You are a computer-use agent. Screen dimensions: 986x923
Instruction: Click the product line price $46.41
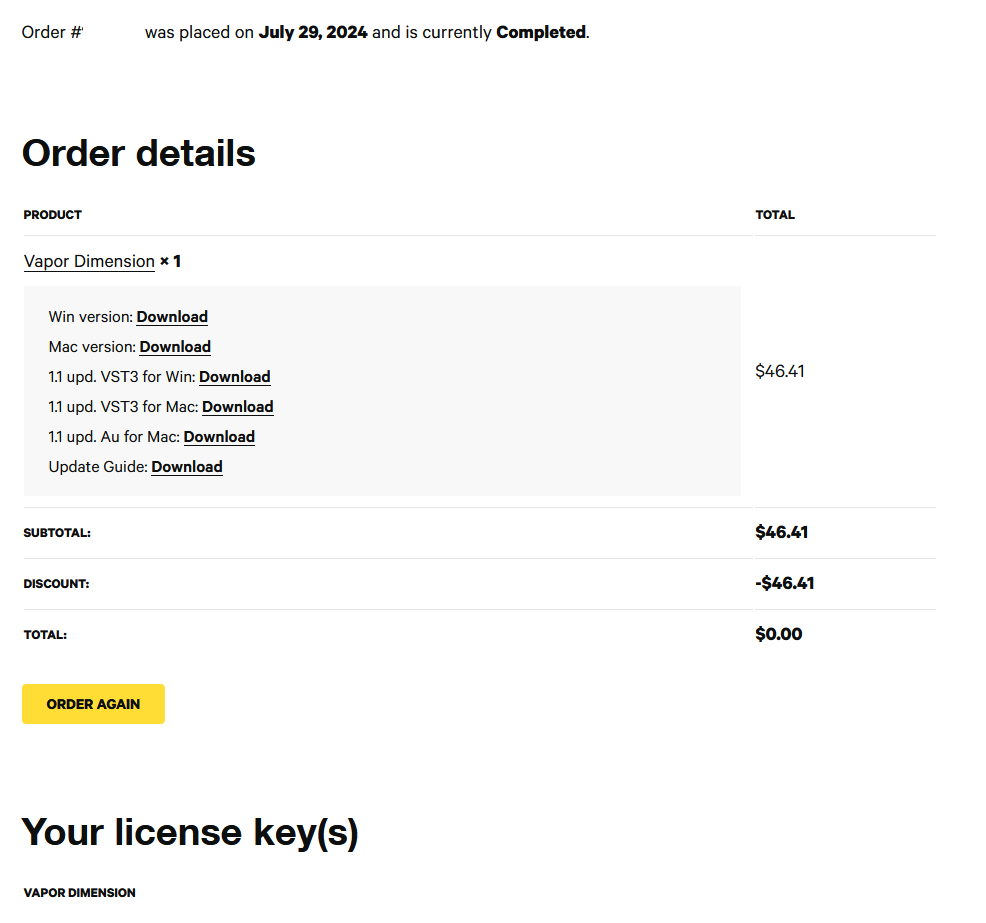pyautogui.click(x=780, y=371)
